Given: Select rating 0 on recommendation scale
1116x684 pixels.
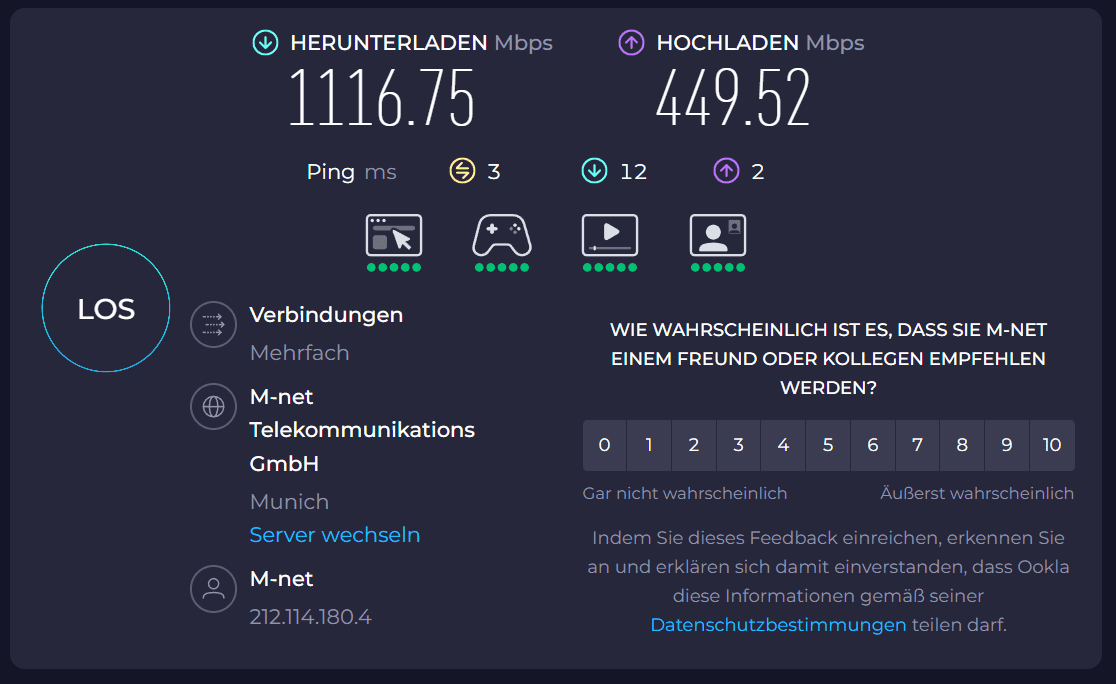Looking at the screenshot, I should pos(604,445).
